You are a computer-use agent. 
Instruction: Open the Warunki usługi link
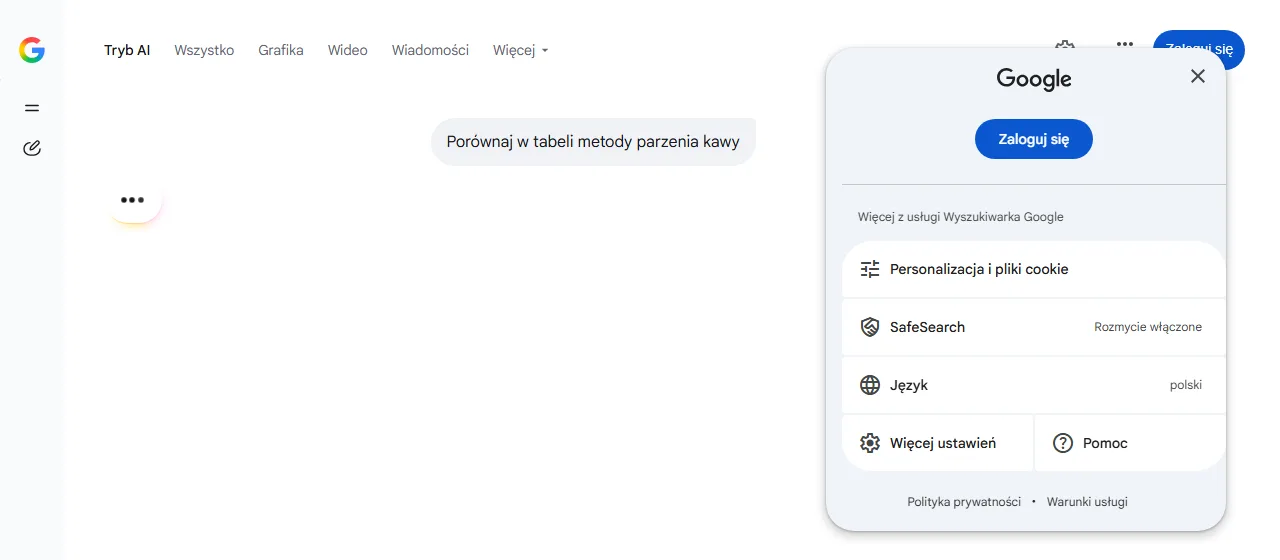[1087, 502]
